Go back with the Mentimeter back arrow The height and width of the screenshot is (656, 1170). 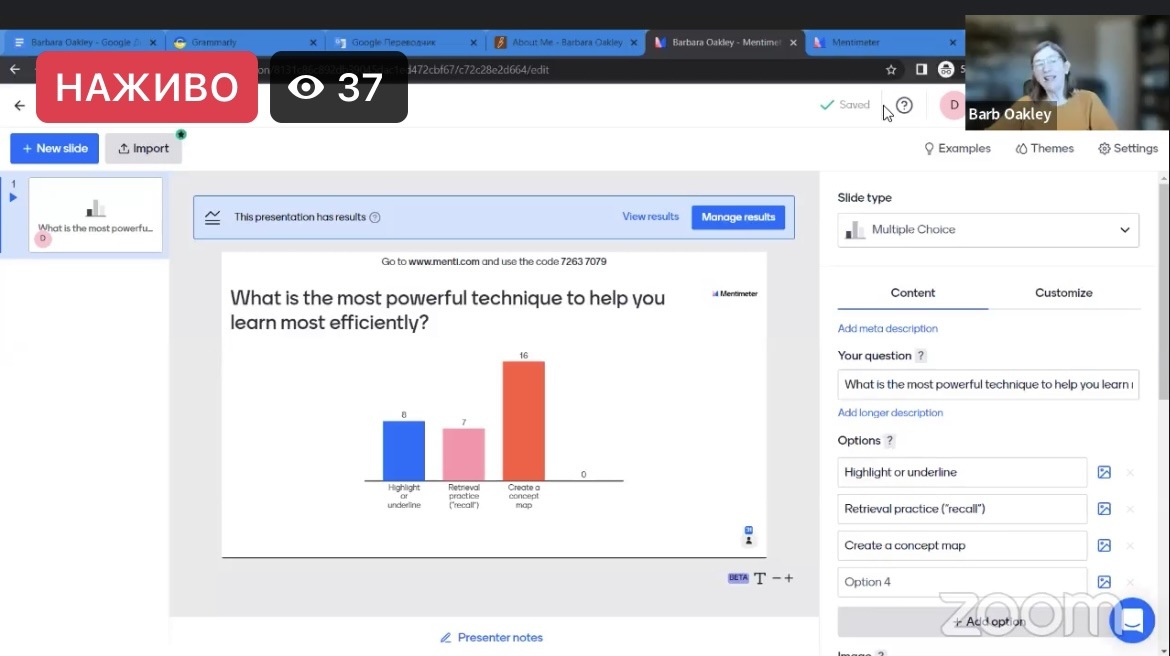(x=19, y=105)
